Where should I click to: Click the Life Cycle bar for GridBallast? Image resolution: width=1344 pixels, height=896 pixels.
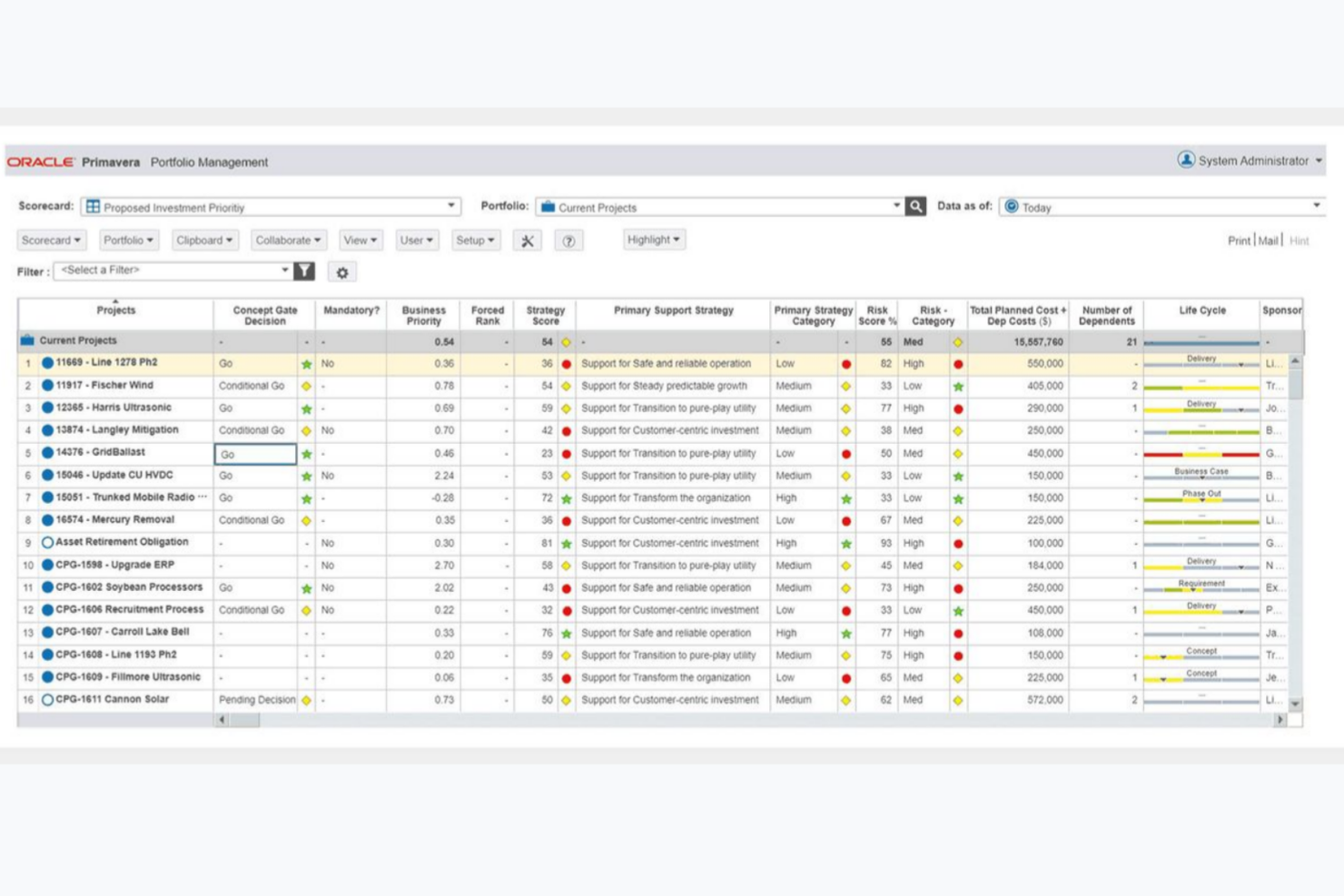click(1201, 453)
